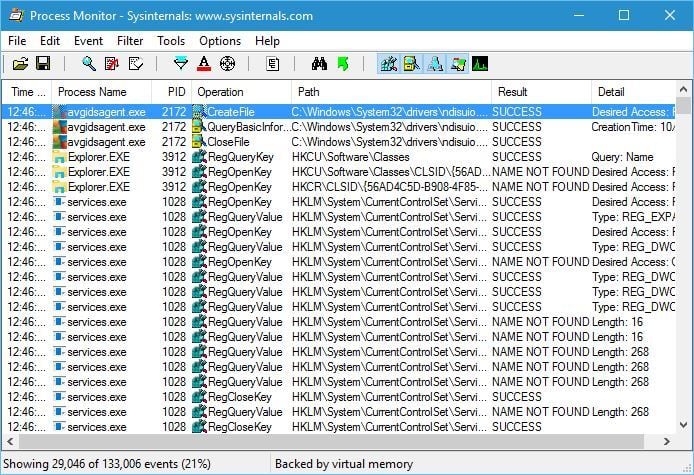
Task: Click the horizontal scrollbar right arrow
Action: [667, 441]
